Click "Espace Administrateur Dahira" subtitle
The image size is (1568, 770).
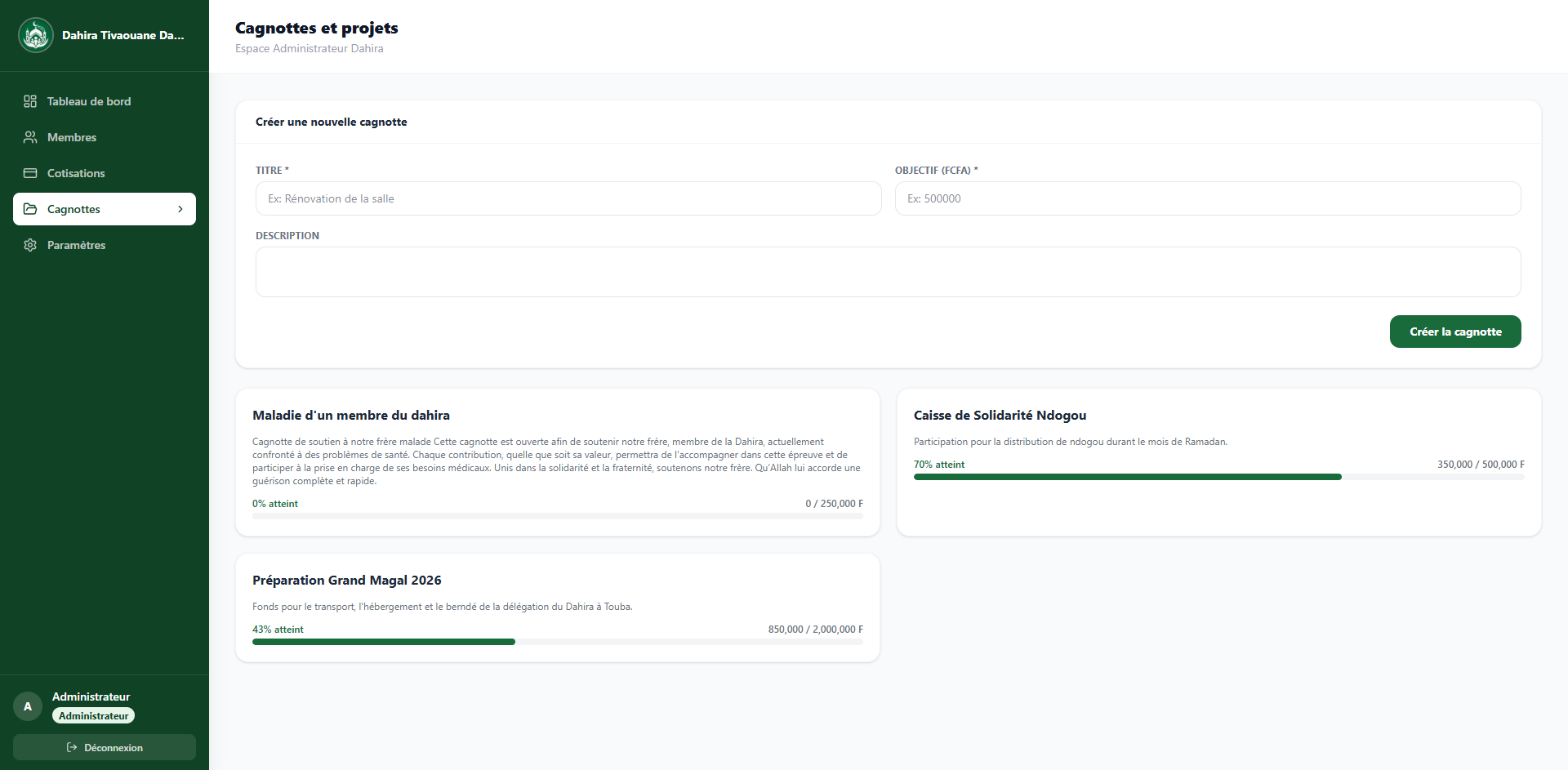tap(310, 48)
